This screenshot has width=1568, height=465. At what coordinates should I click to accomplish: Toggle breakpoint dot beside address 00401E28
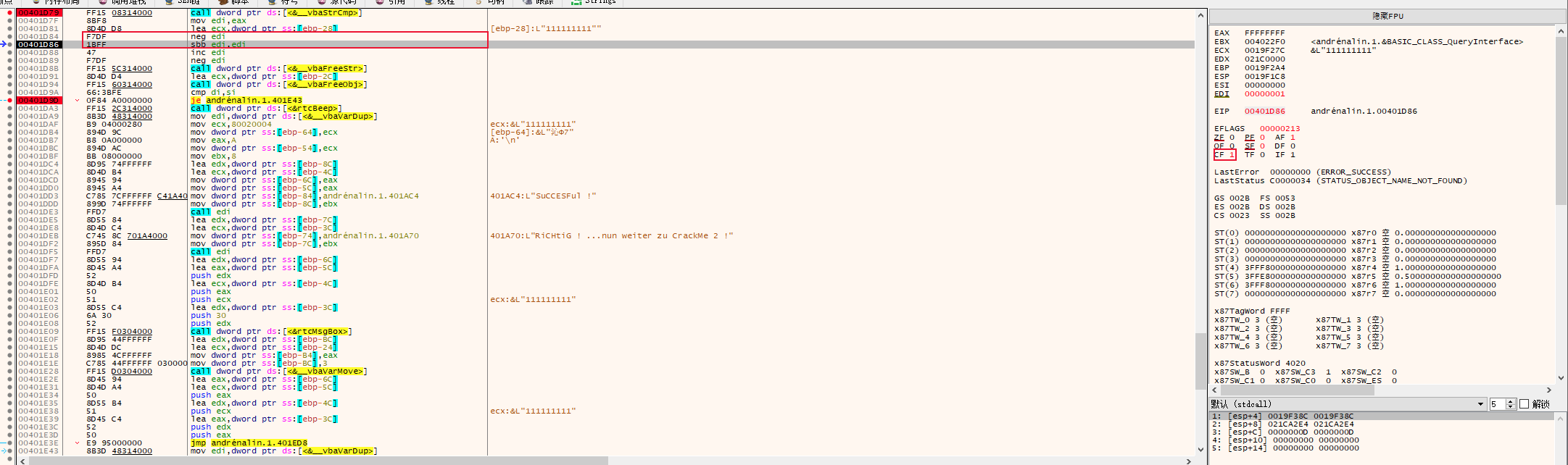[x=9, y=371]
